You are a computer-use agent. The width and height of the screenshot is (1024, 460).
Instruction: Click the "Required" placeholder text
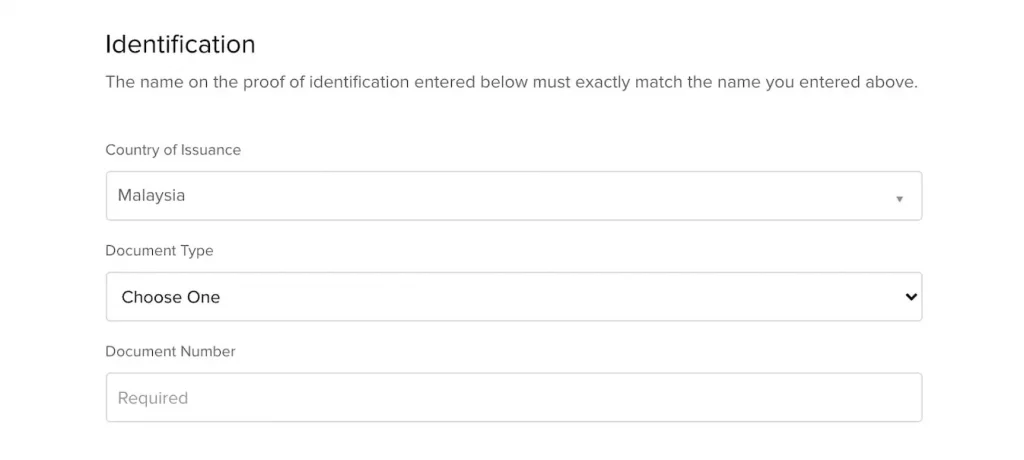tap(153, 398)
